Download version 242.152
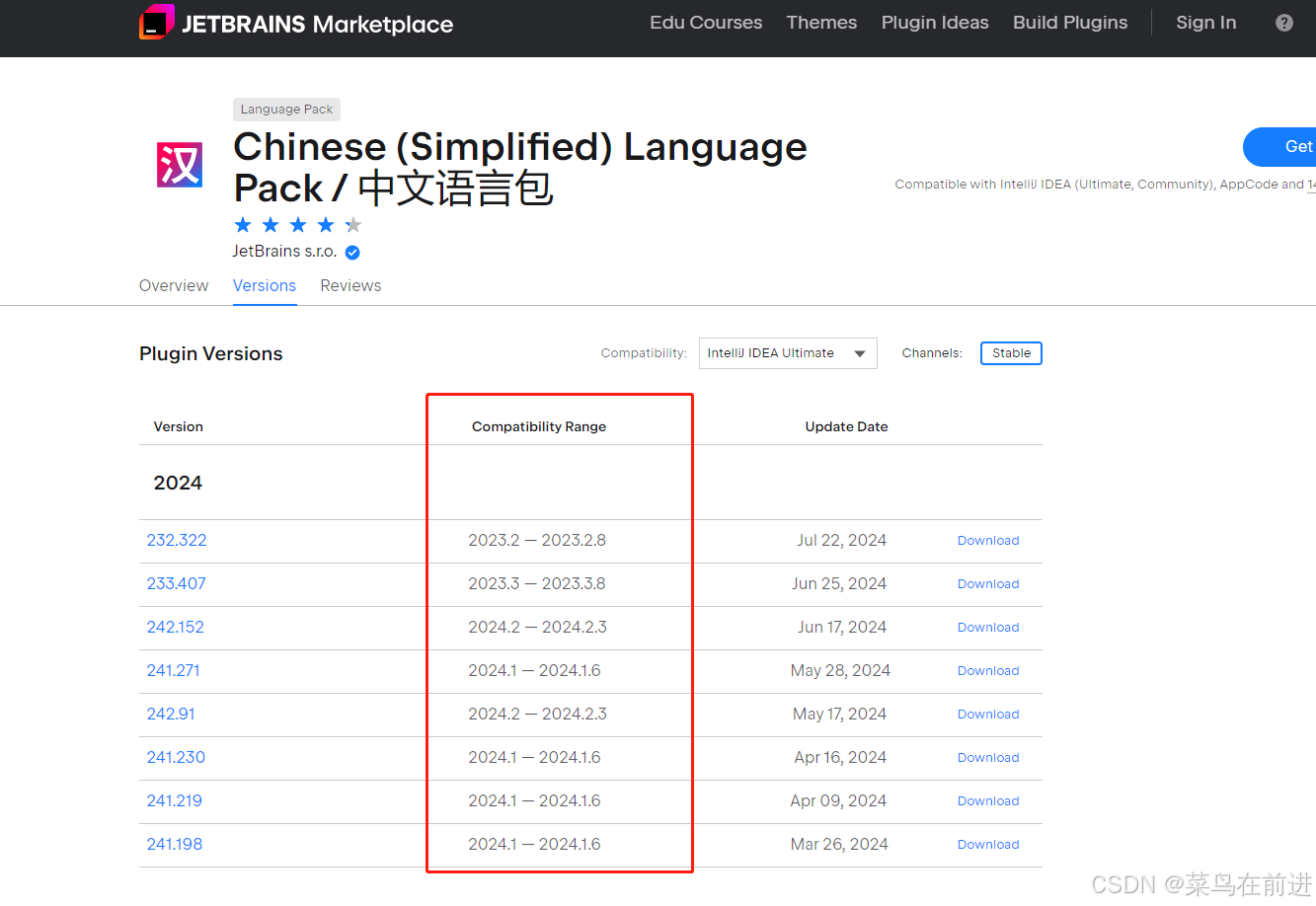The image size is (1316, 906). point(988,628)
